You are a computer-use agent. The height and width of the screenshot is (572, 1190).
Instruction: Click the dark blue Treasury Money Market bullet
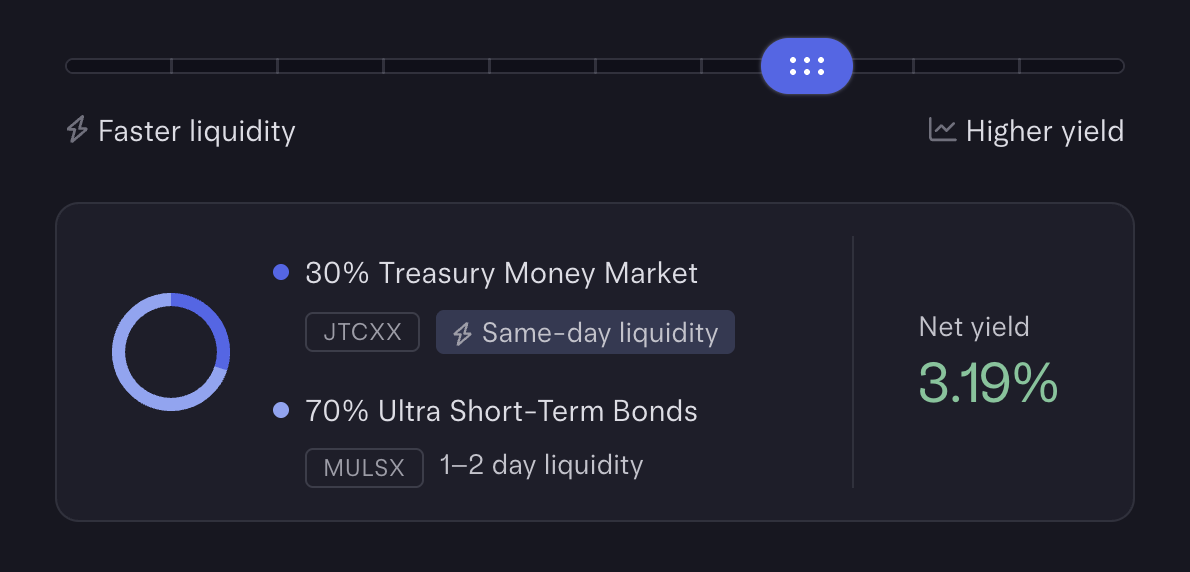[281, 272]
